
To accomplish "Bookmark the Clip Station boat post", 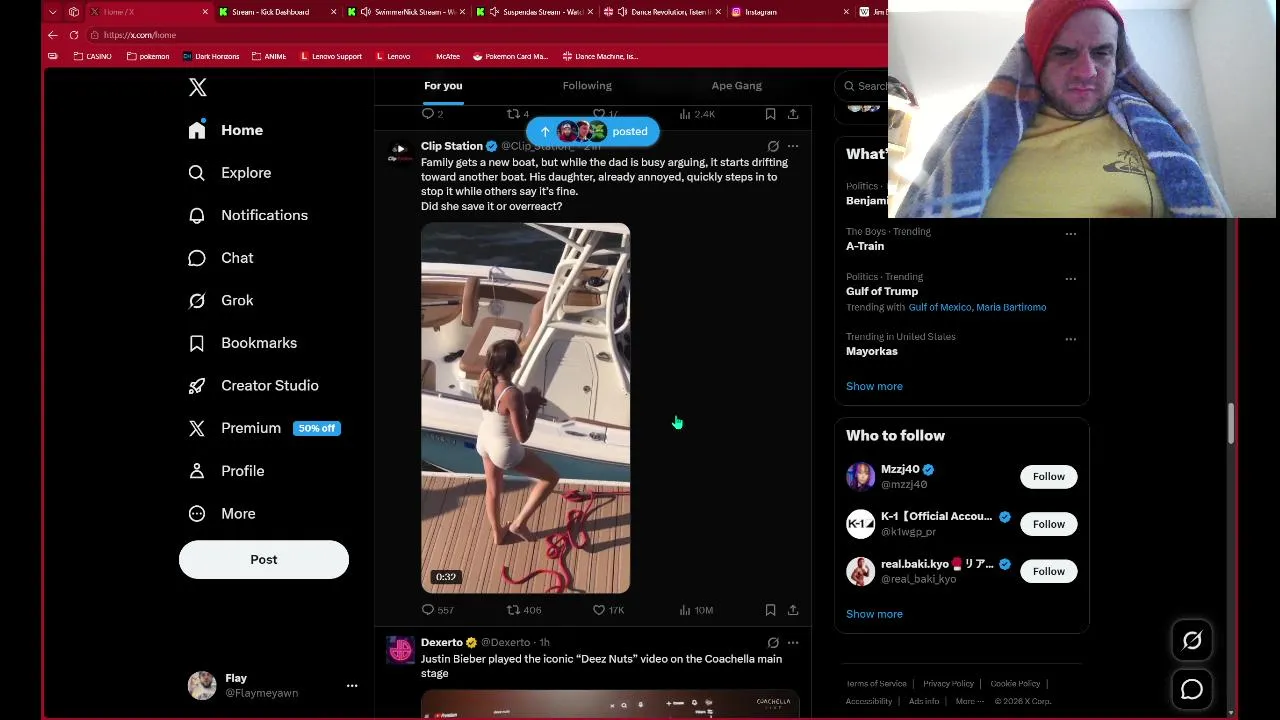I will point(770,610).
